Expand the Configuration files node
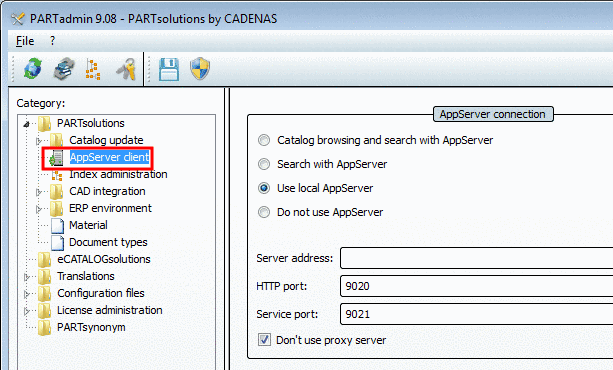The height and width of the screenshot is (370, 613). pos(26,294)
